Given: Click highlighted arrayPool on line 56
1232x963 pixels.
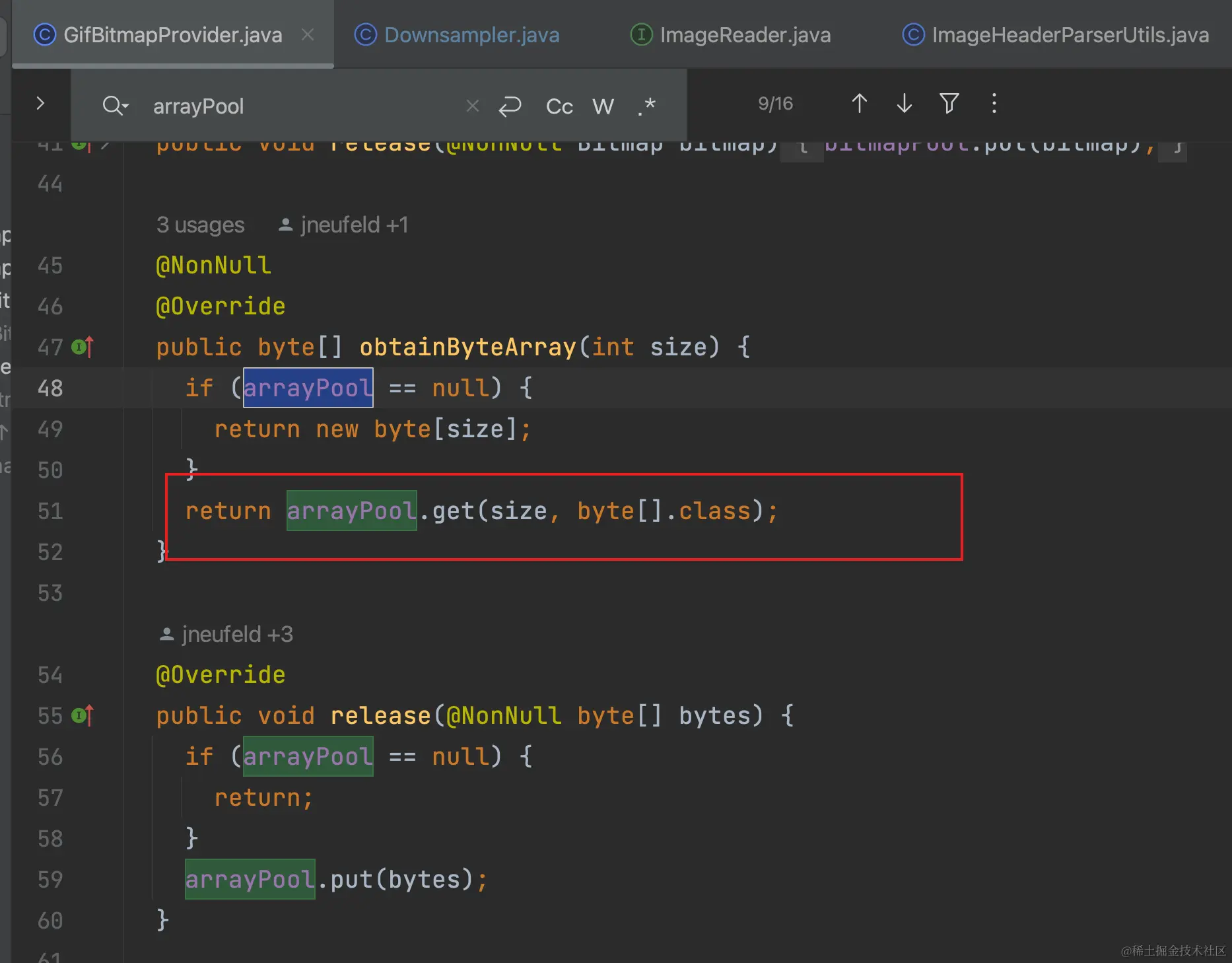Looking at the screenshot, I should [308, 756].
